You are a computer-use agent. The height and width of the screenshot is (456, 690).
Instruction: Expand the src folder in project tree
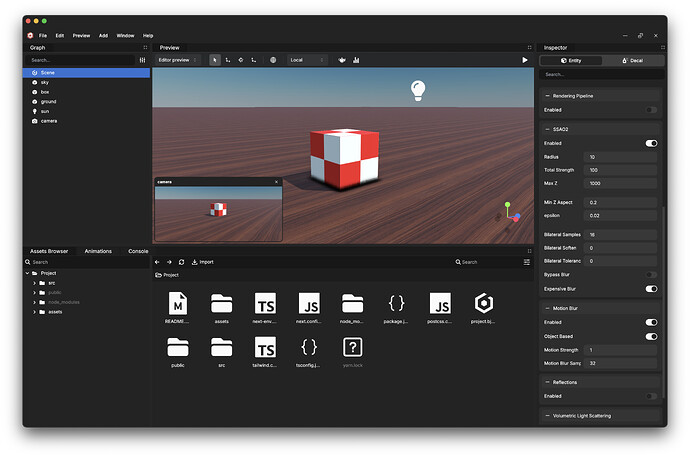(x=35, y=283)
